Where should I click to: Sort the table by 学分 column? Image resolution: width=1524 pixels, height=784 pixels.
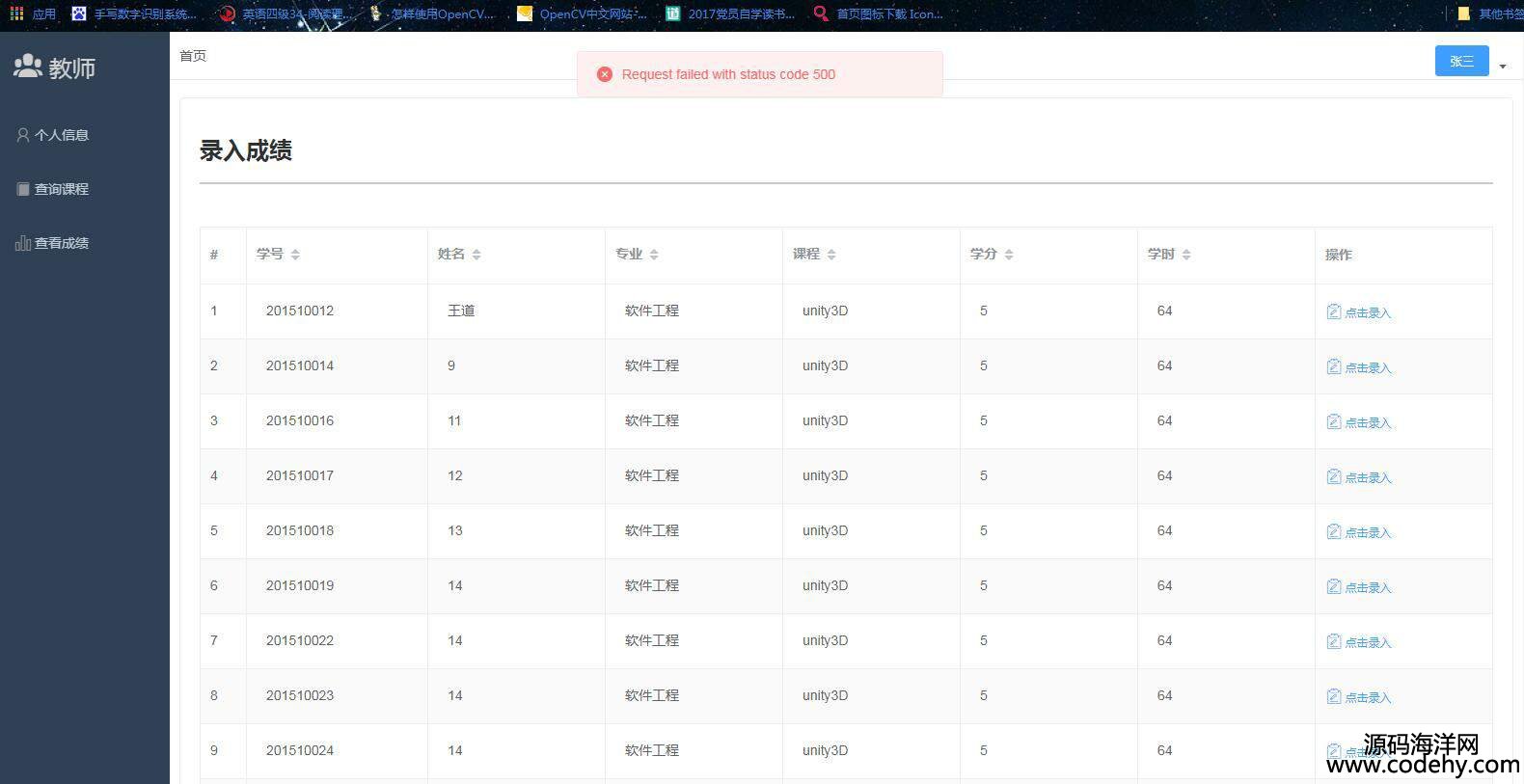pyautogui.click(x=1009, y=255)
